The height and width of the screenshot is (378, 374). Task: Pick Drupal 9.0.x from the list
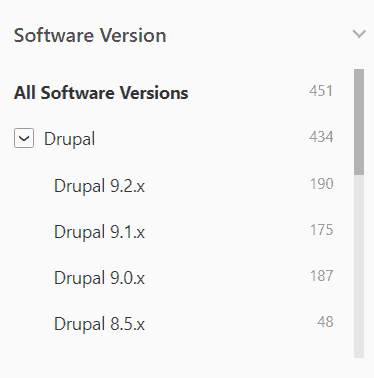(x=99, y=278)
